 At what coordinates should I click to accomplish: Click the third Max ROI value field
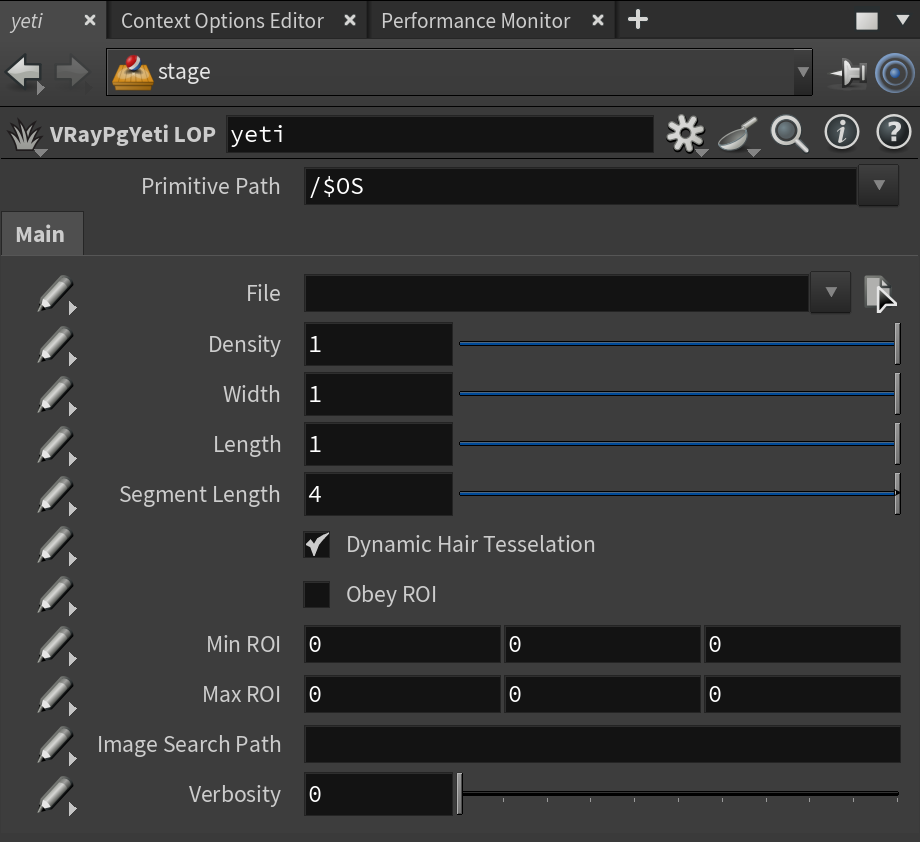click(x=803, y=694)
